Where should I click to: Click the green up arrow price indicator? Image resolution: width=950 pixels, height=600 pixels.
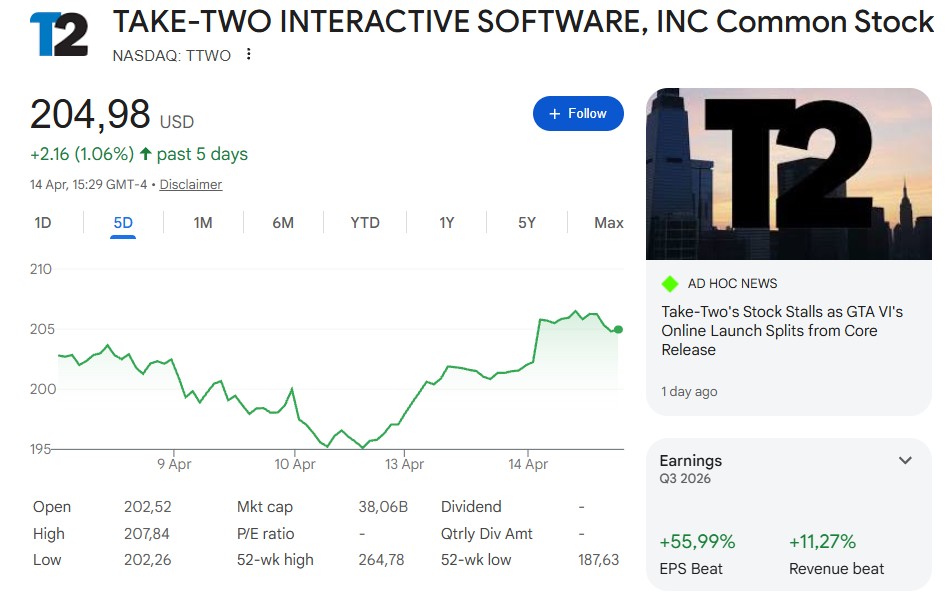point(146,154)
